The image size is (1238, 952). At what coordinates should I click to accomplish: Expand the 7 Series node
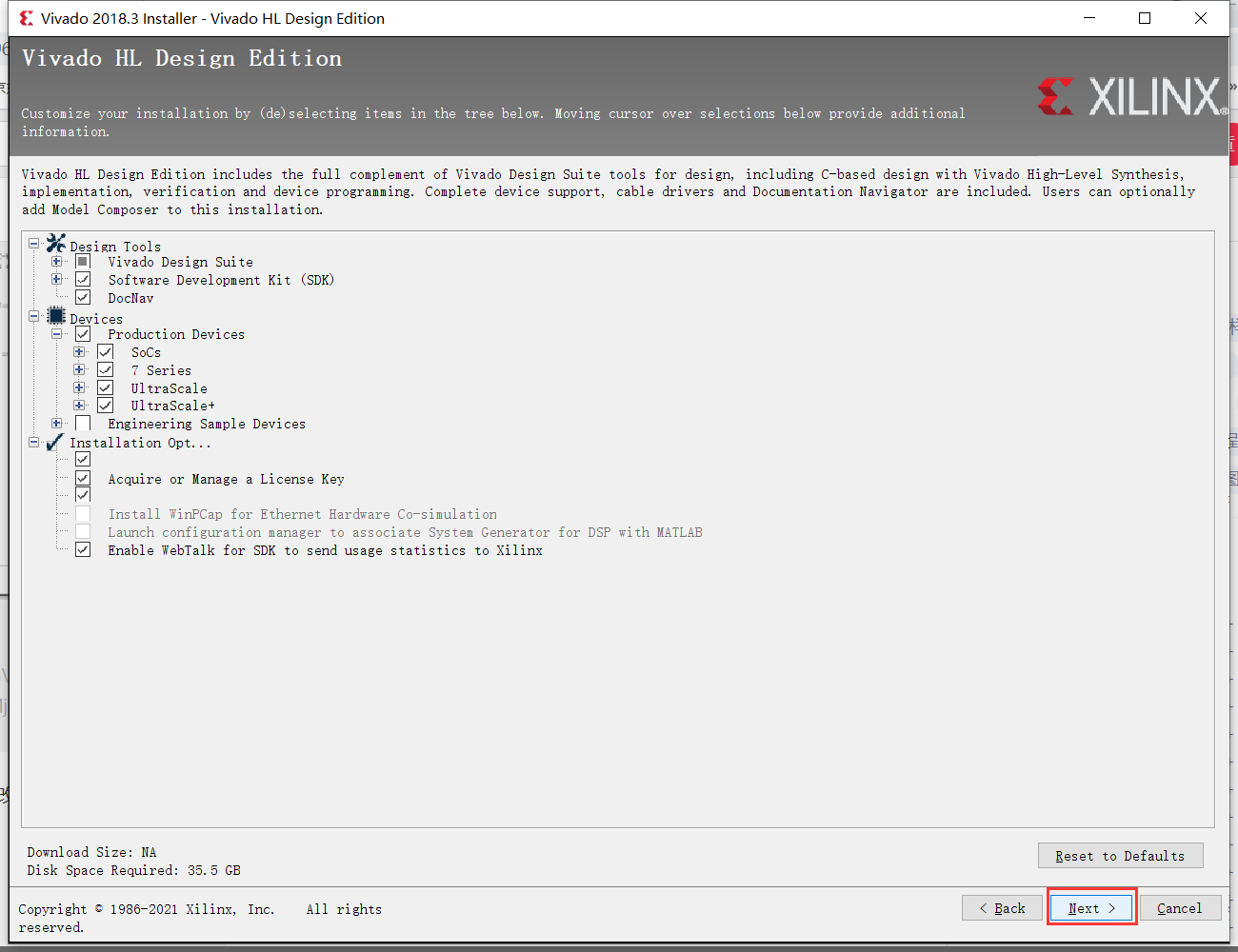click(80, 369)
